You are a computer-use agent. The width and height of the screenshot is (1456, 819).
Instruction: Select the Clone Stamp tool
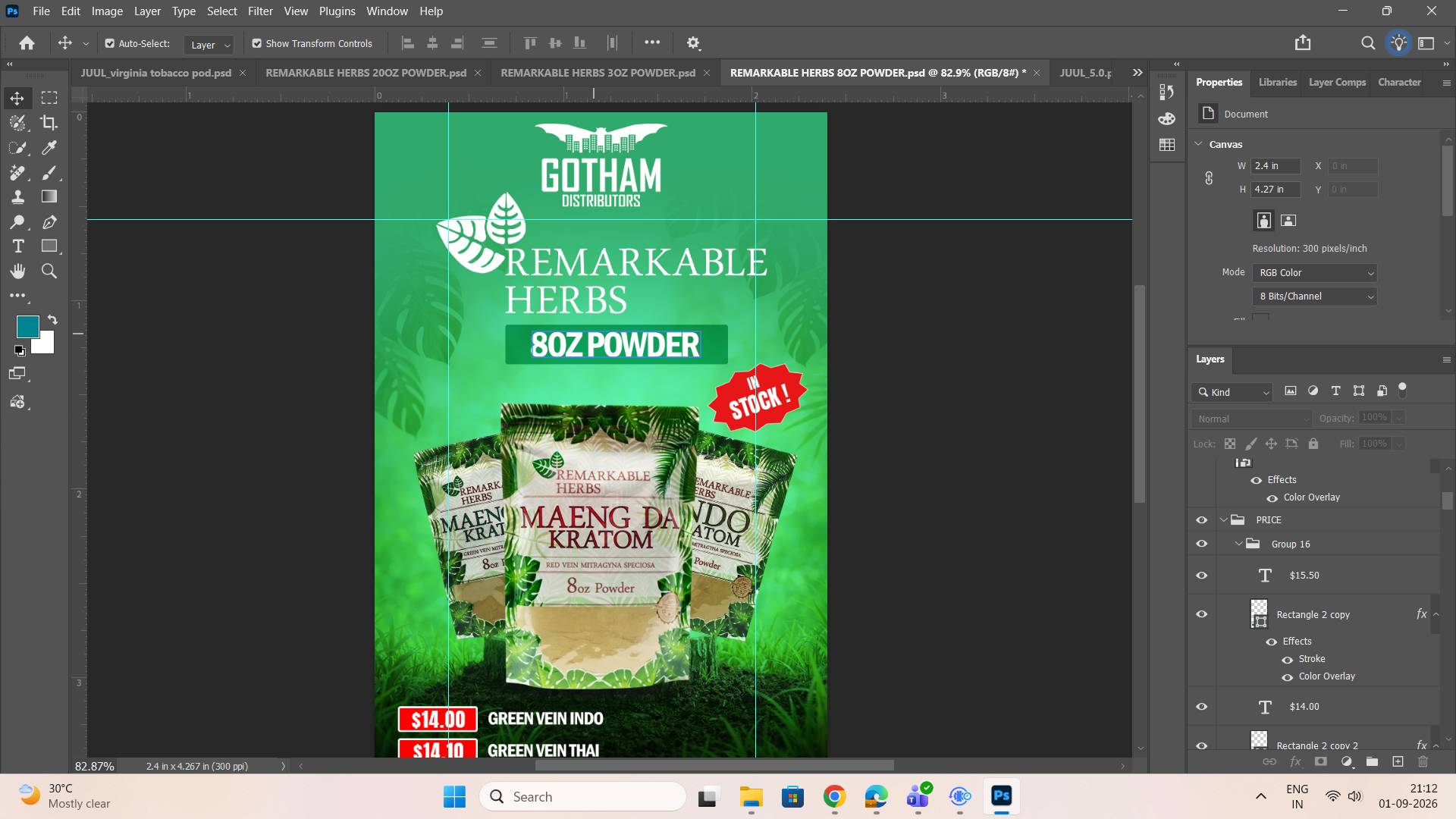[17, 197]
